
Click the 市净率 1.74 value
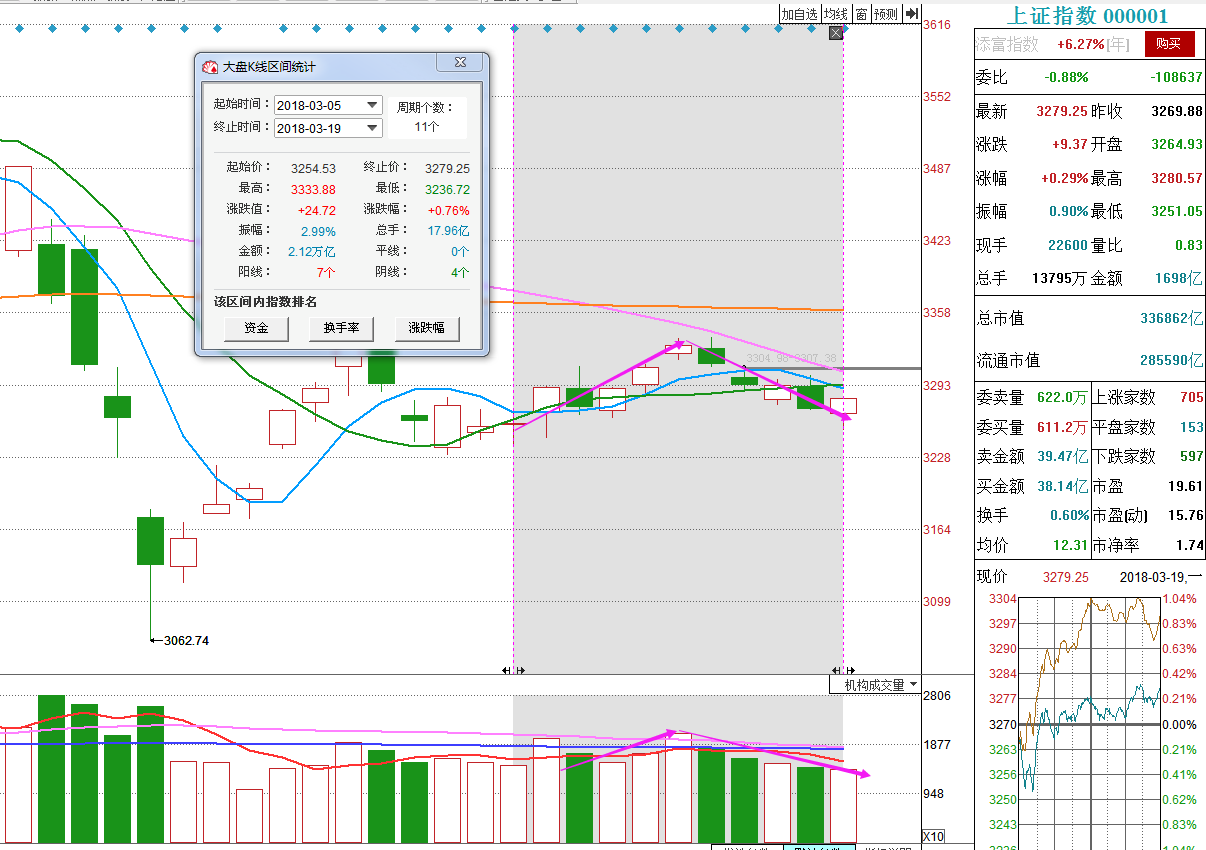(x=1190, y=546)
